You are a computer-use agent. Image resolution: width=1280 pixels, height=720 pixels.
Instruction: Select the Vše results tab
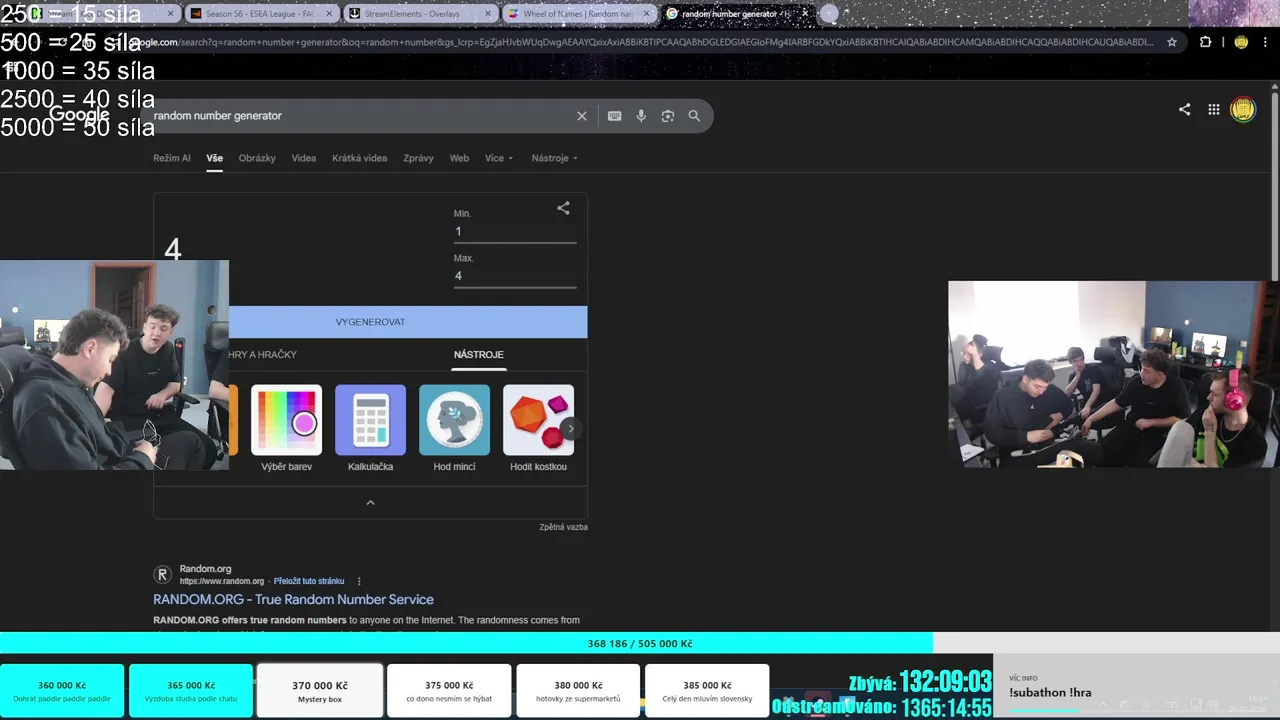[x=214, y=158]
